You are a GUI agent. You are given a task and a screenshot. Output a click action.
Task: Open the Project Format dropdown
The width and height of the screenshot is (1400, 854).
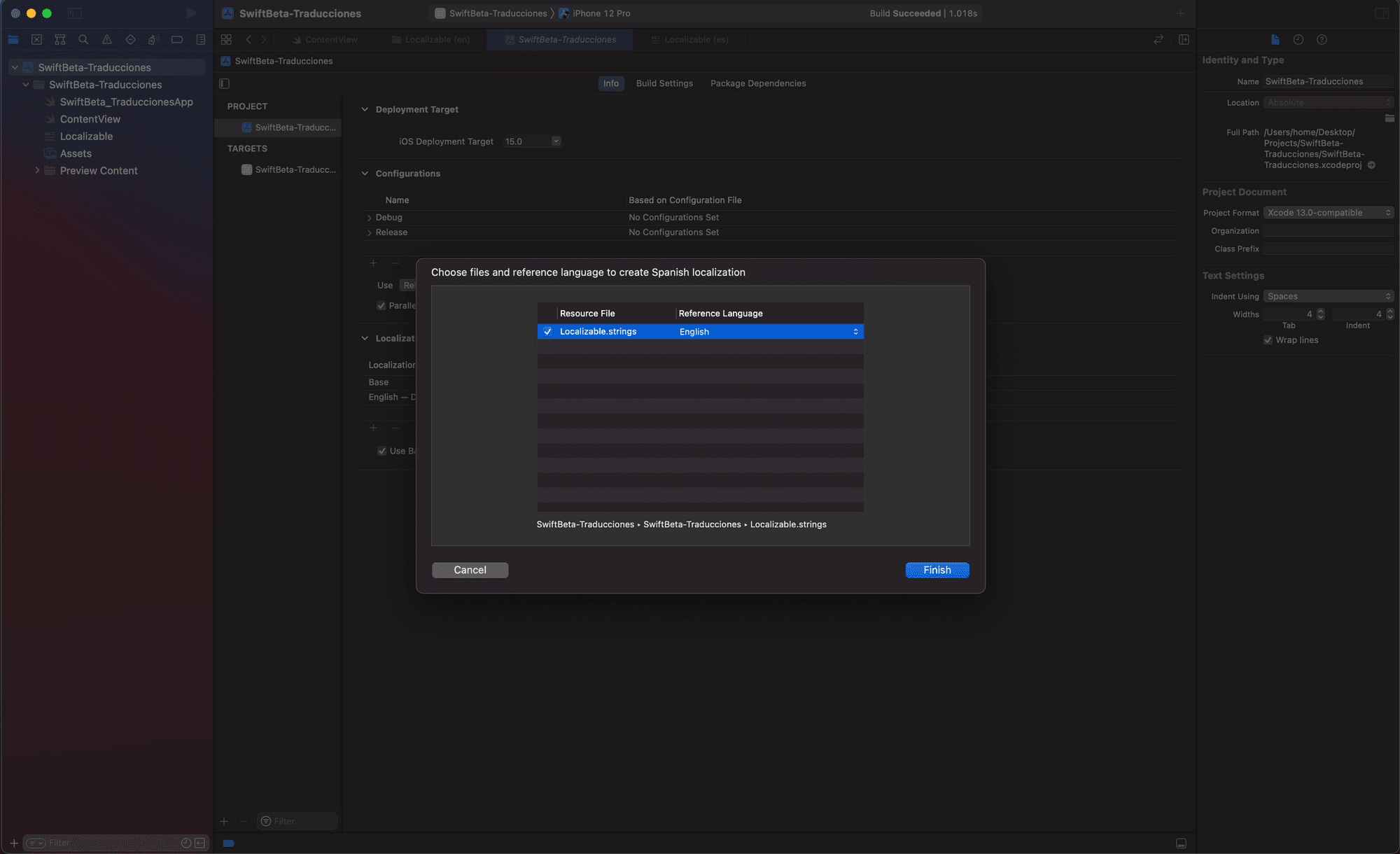[1328, 213]
